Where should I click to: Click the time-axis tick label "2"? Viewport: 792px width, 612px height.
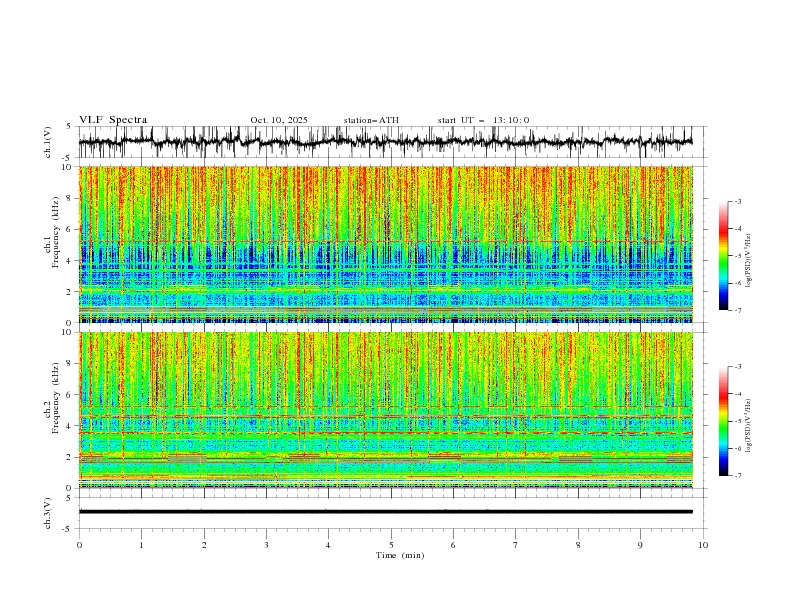(204, 545)
